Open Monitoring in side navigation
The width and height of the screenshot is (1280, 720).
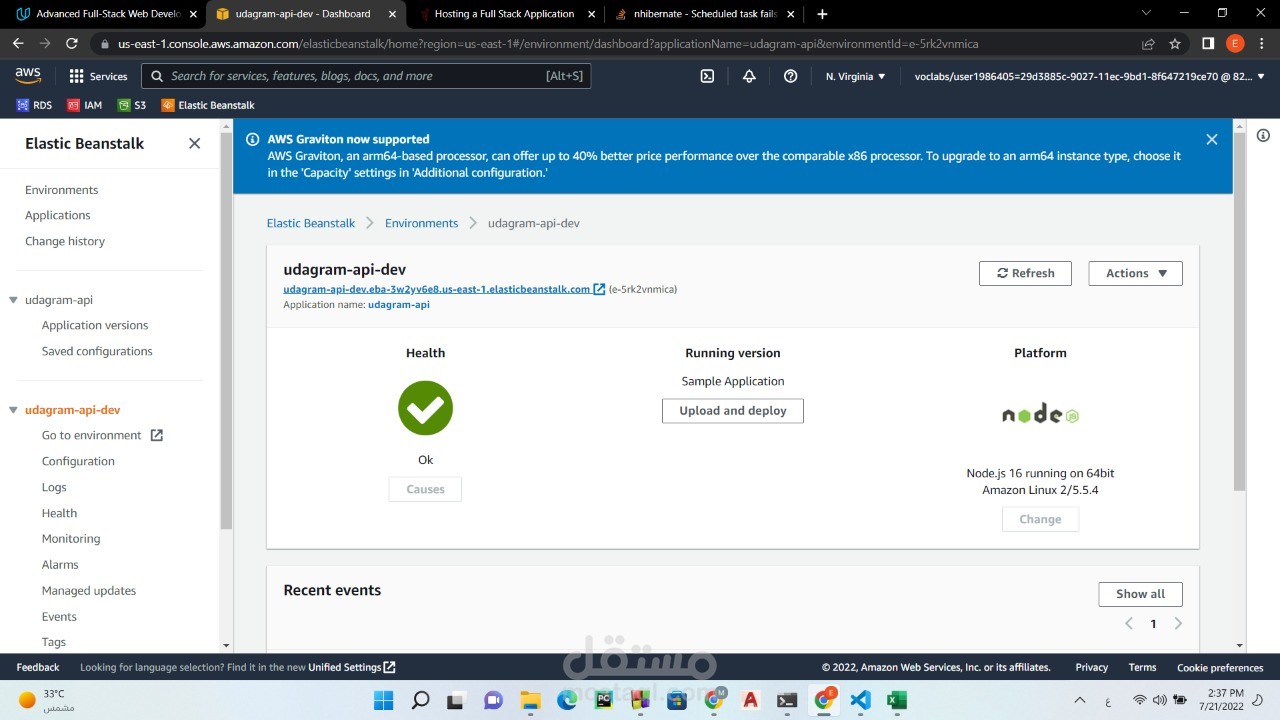coord(71,538)
